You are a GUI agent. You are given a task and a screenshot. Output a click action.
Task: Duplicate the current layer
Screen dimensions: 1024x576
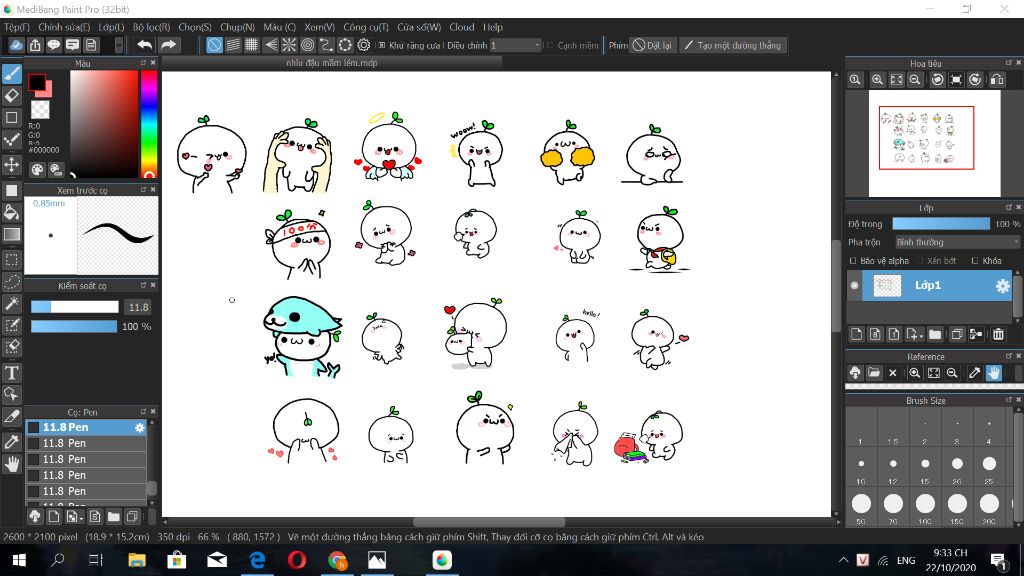[957, 334]
